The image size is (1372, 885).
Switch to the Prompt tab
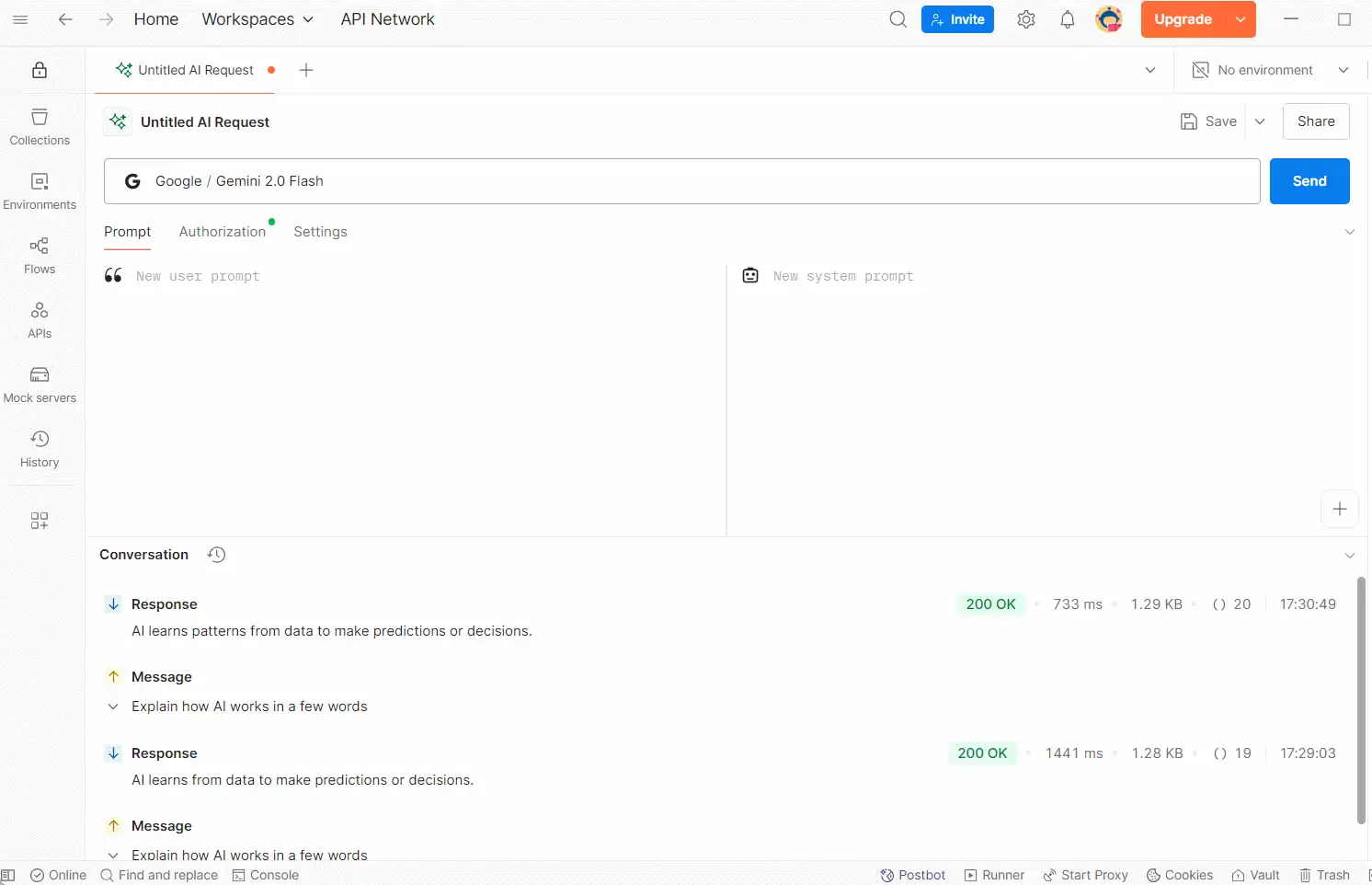pos(127,232)
